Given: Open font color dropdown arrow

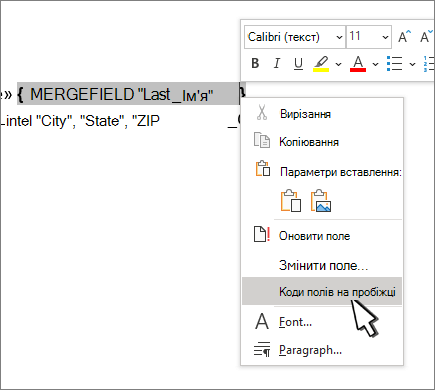Looking at the screenshot, I should (x=375, y=64).
